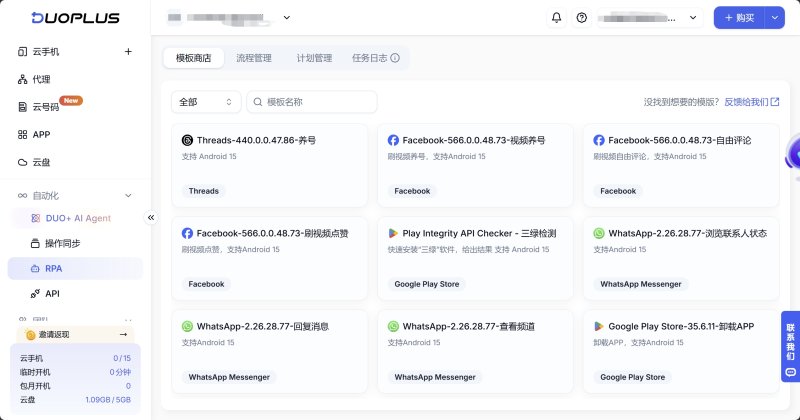Click external link icon after 反馈给我们

(x=774, y=102)
